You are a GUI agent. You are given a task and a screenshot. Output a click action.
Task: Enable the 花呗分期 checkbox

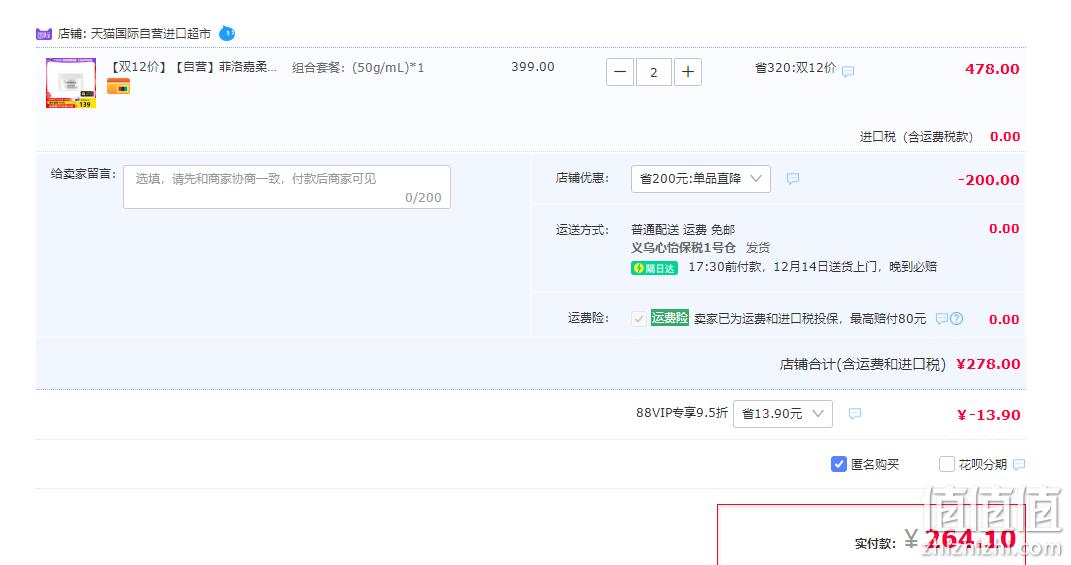click(x=947, y=464)
